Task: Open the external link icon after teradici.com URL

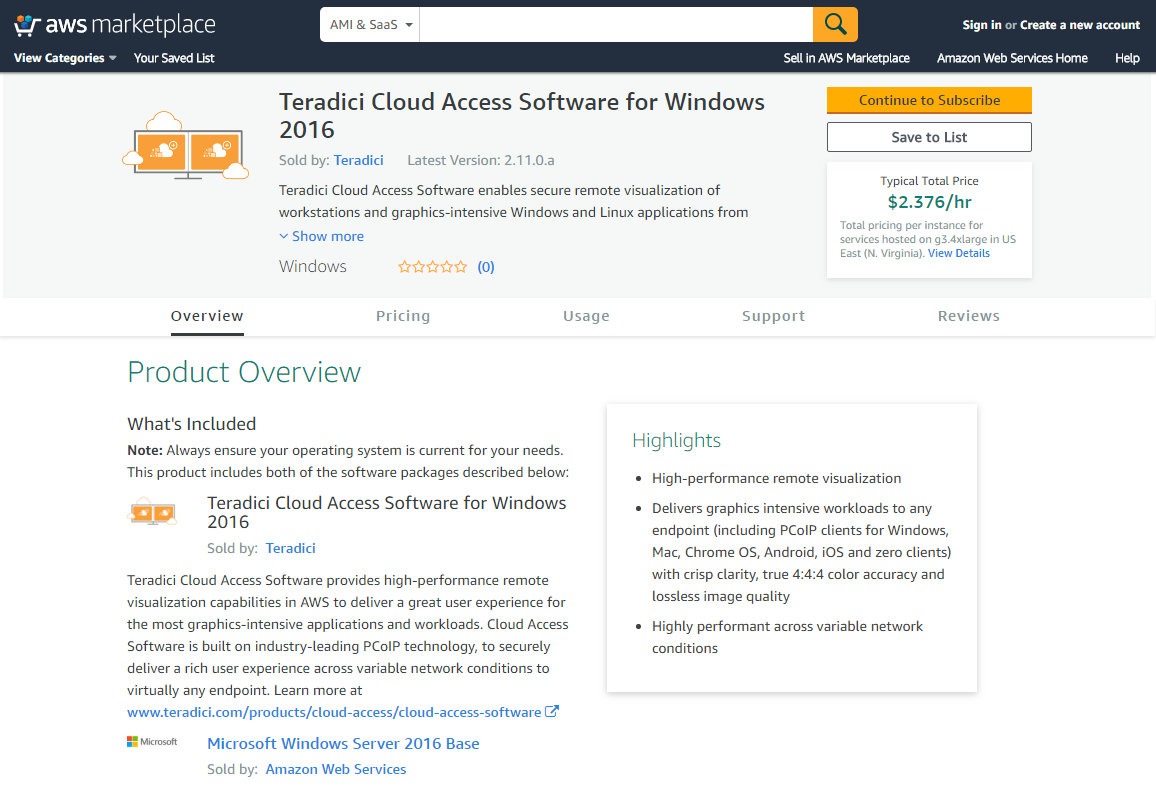Action: click(552, 712)
